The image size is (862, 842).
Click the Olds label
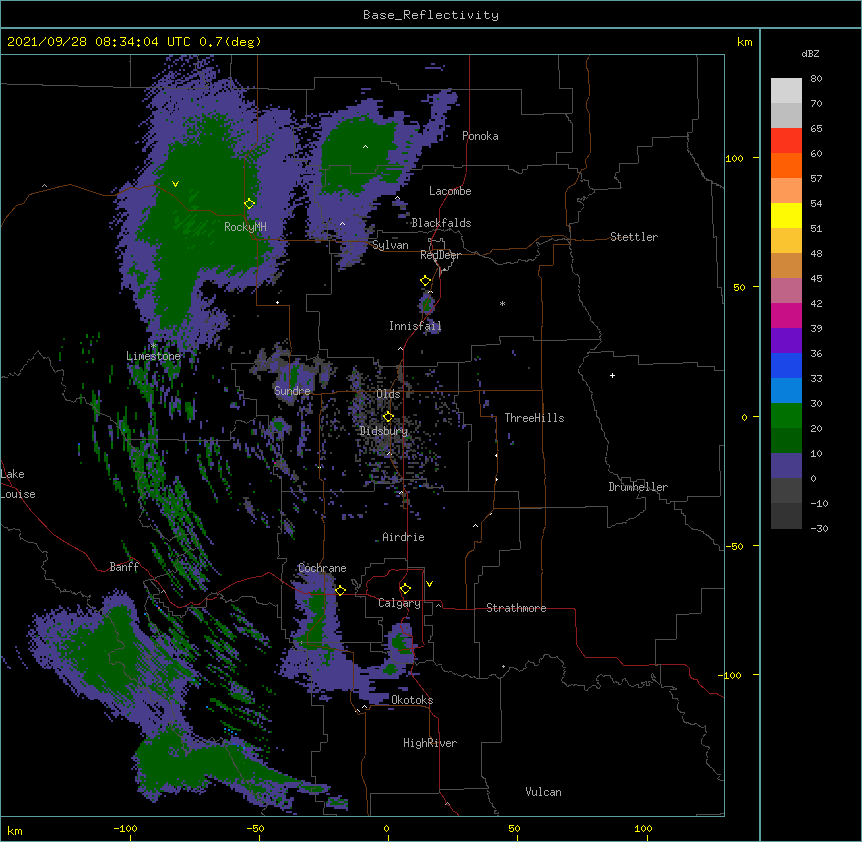tap(388, 394)
